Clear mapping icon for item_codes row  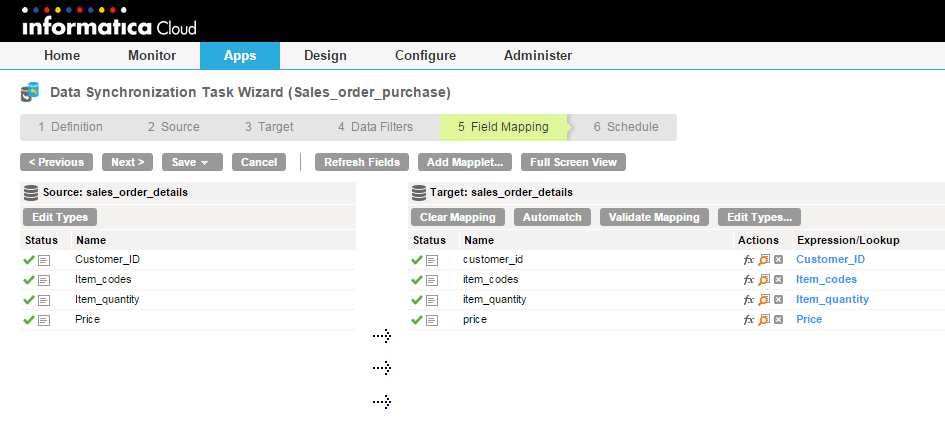tap(778, 280)
